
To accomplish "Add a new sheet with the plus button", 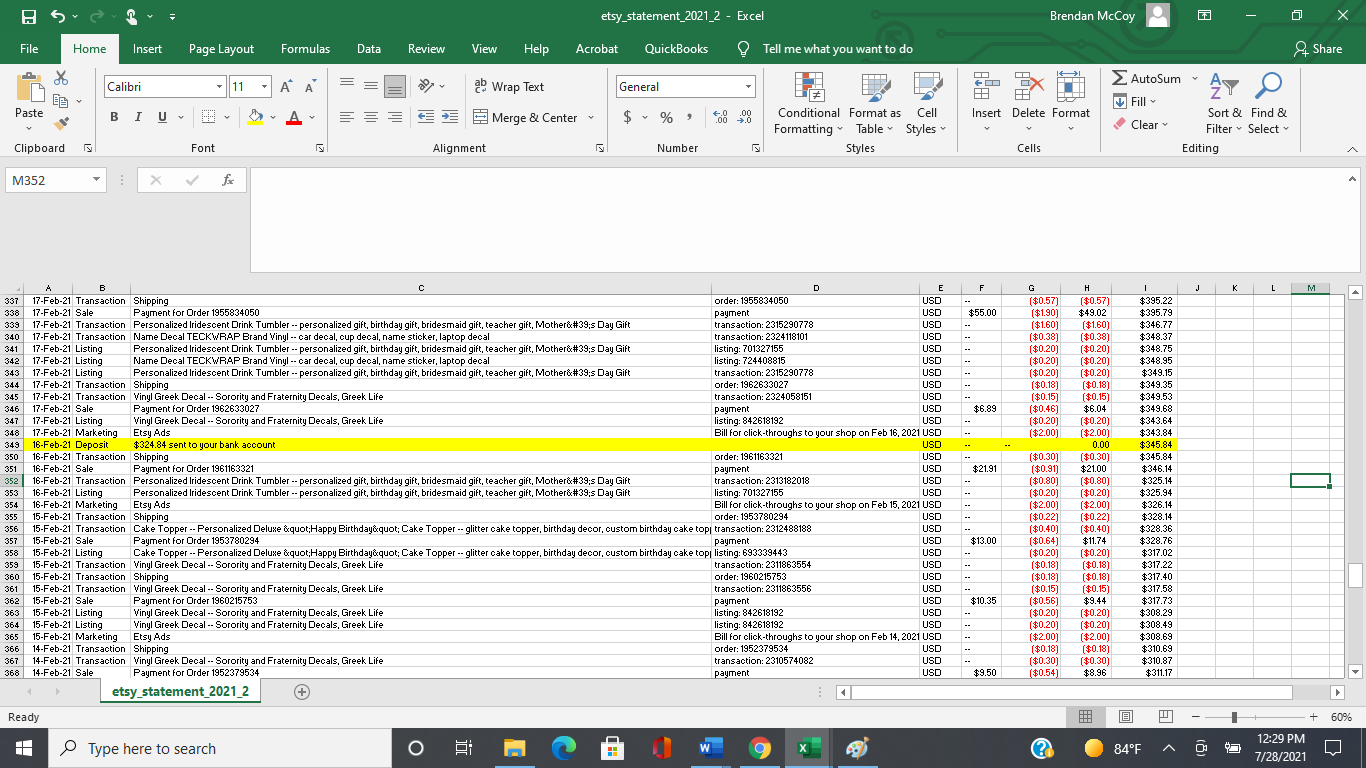I will click(302, 691).
